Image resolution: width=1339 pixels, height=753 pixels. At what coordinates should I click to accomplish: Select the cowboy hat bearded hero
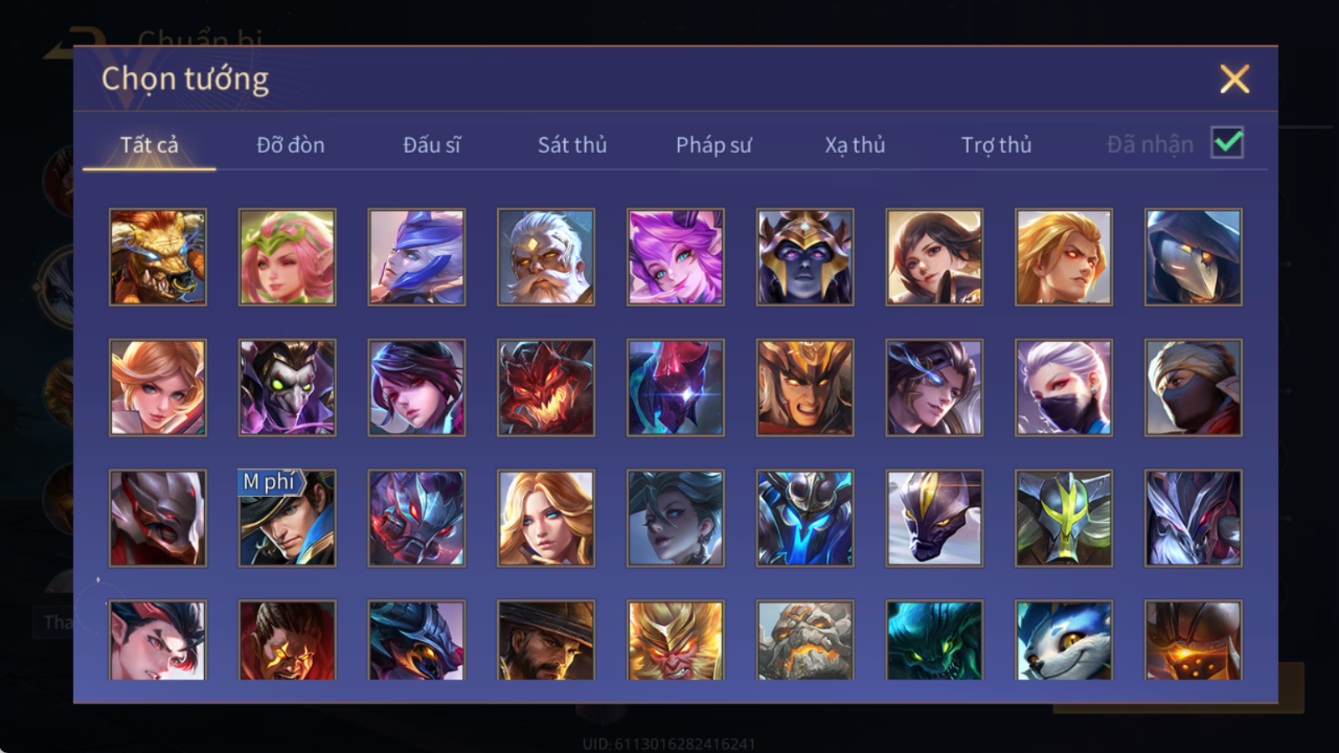point(546,640)
